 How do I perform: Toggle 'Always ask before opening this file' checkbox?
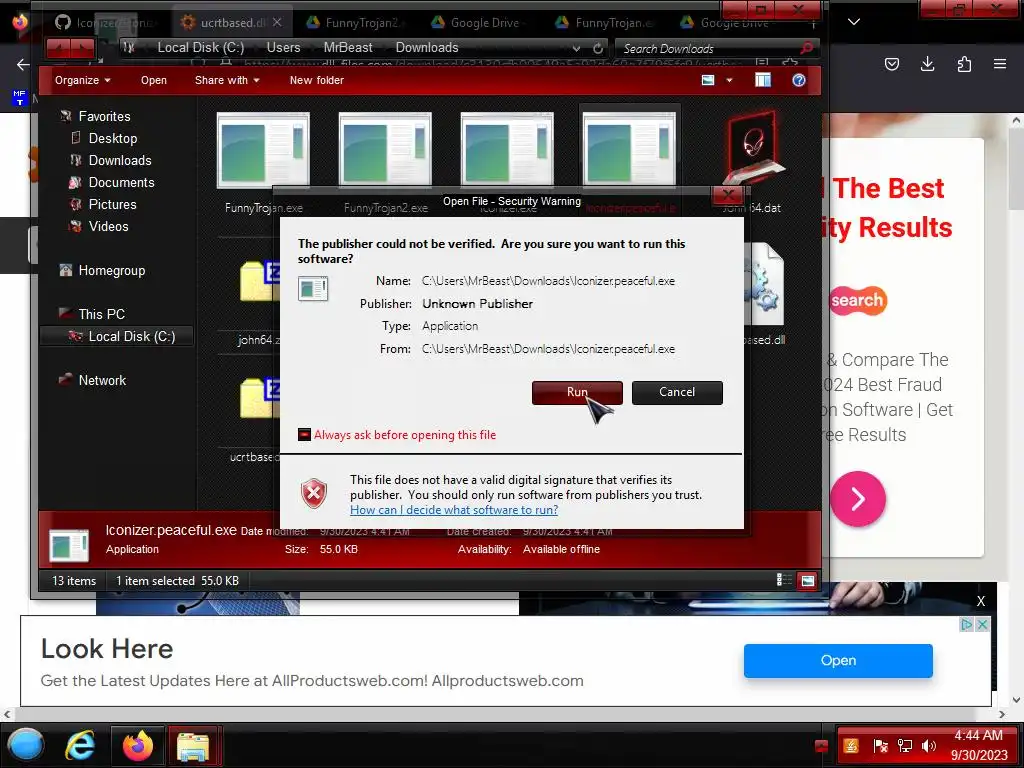click(304, 435)
